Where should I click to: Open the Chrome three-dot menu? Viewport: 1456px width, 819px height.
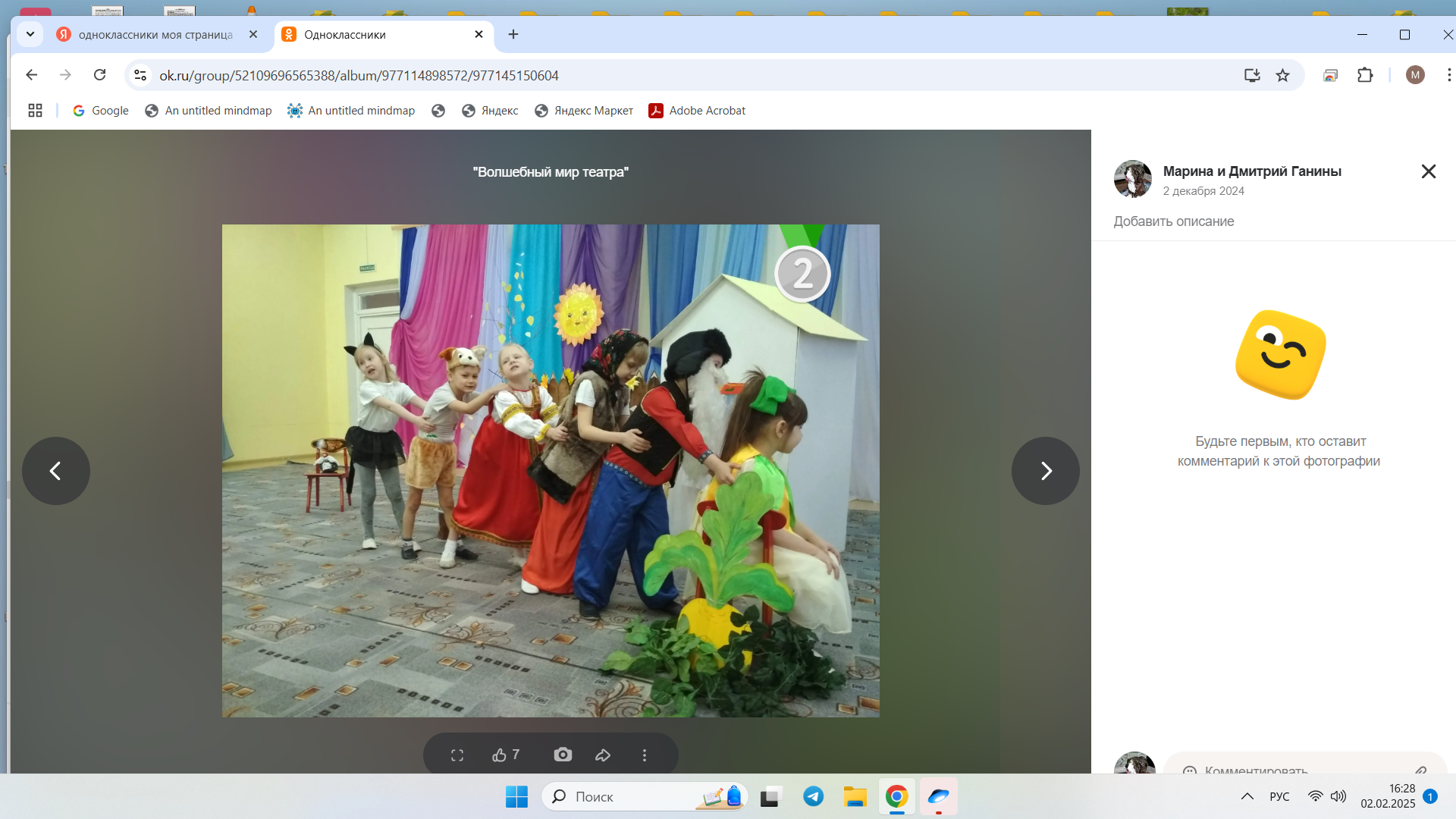tap(1448, 75)
